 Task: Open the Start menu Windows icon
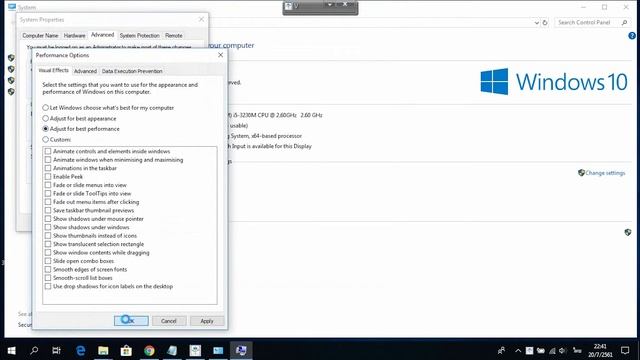pos(11,350)
